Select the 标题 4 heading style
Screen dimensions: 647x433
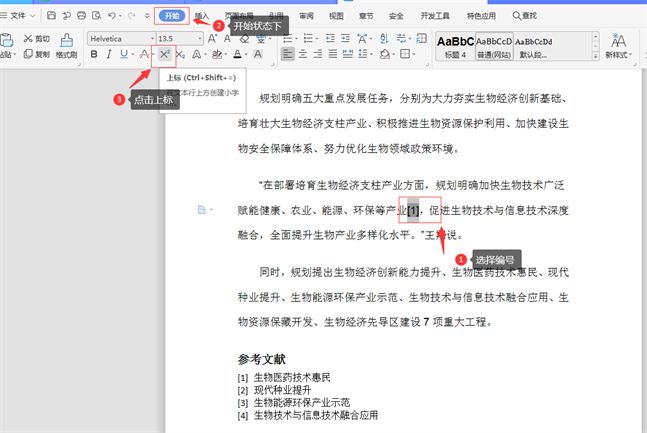[455, 47]
